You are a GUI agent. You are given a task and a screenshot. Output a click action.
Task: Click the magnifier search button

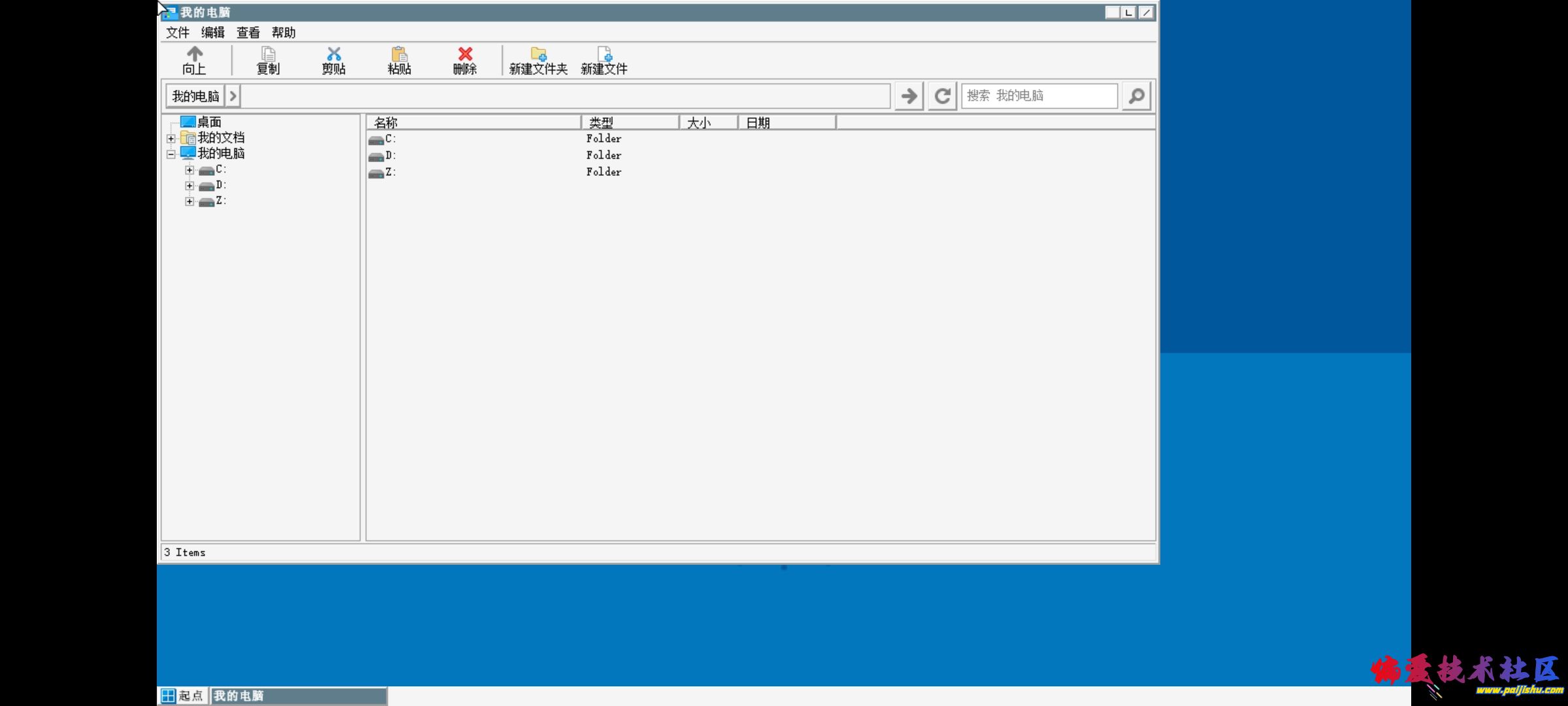pos(1136,96)
